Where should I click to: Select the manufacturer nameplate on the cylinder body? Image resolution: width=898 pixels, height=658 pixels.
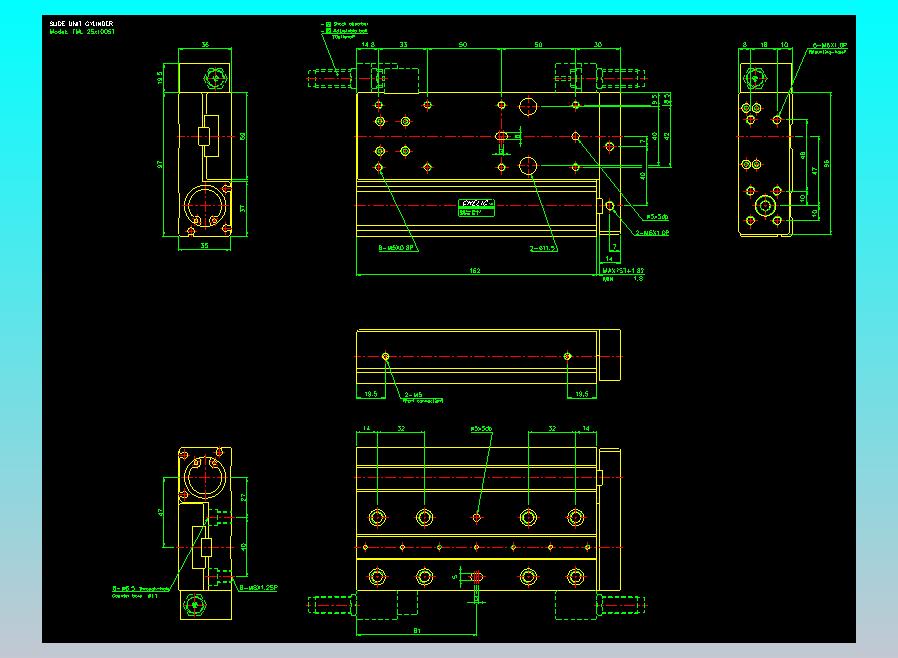tap(476, 207)
